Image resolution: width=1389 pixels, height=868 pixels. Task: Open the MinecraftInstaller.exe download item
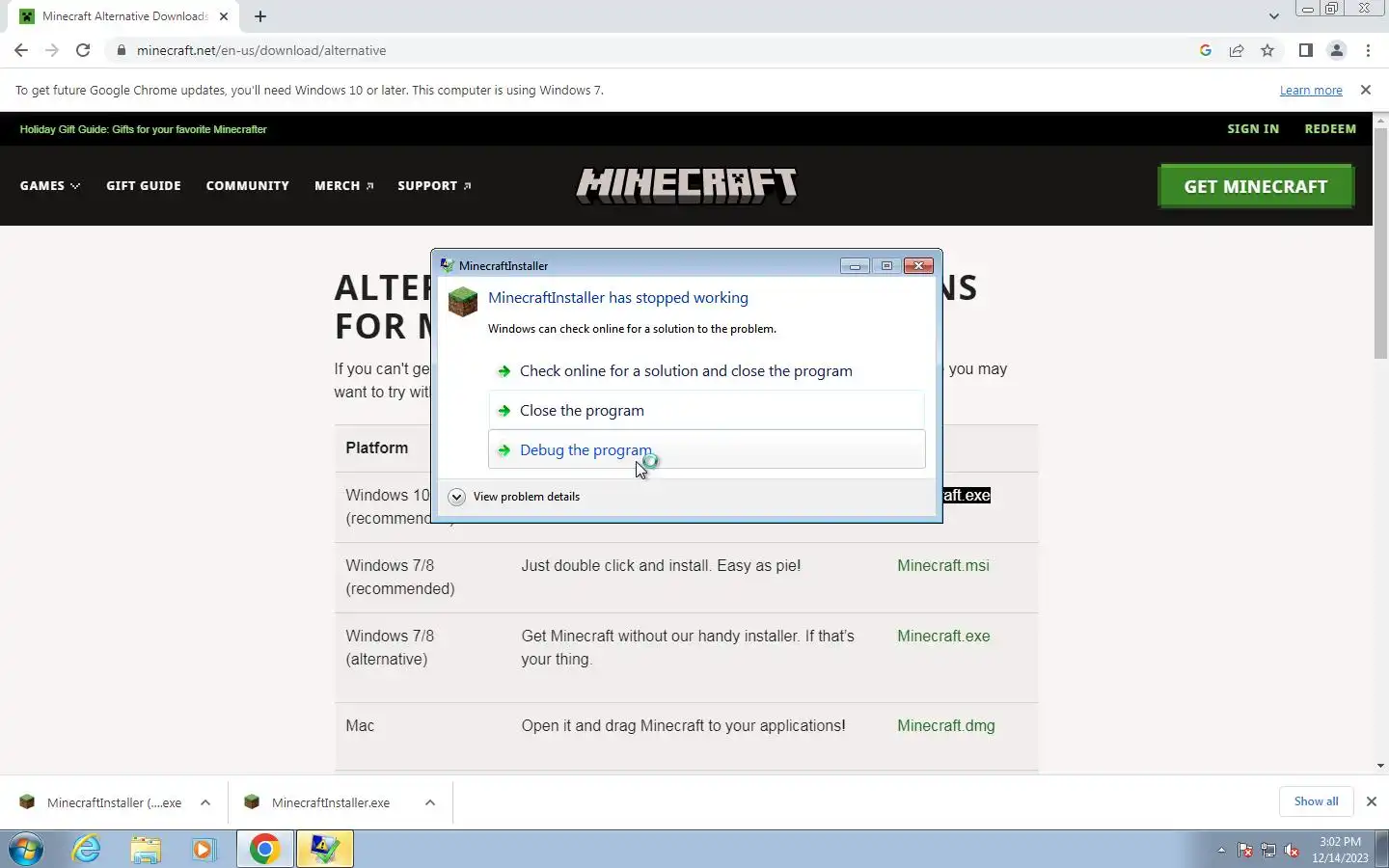(x=318, y=802)
